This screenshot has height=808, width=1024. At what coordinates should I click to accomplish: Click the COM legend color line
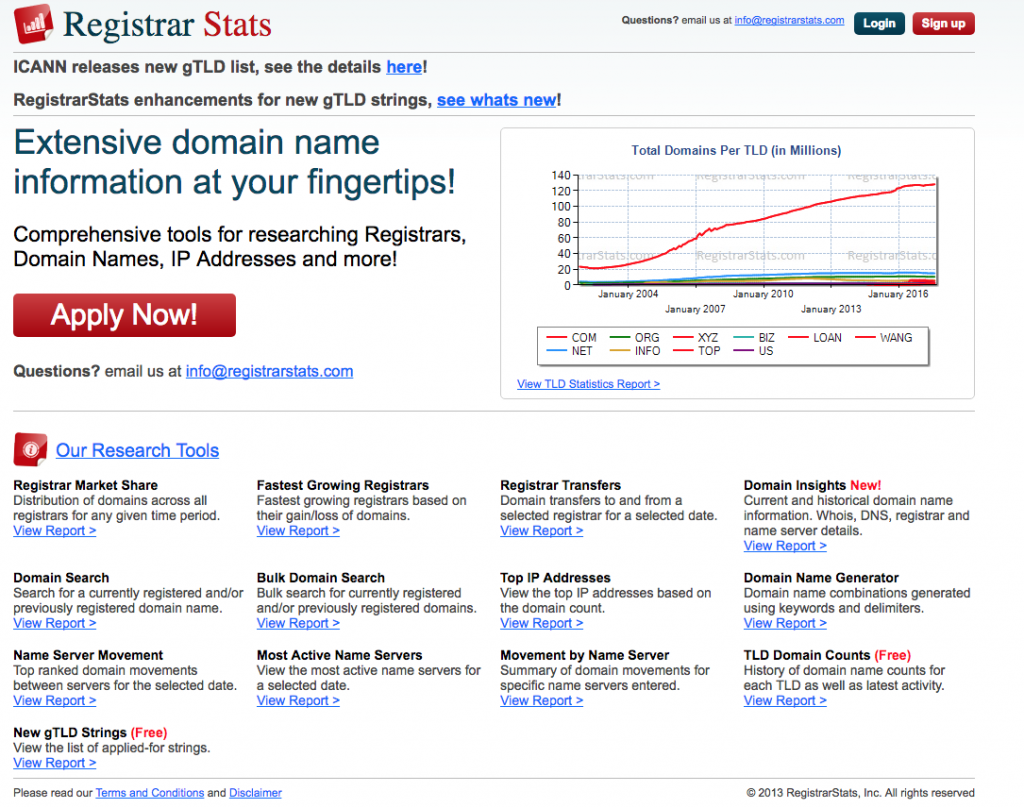pos(556,338)
